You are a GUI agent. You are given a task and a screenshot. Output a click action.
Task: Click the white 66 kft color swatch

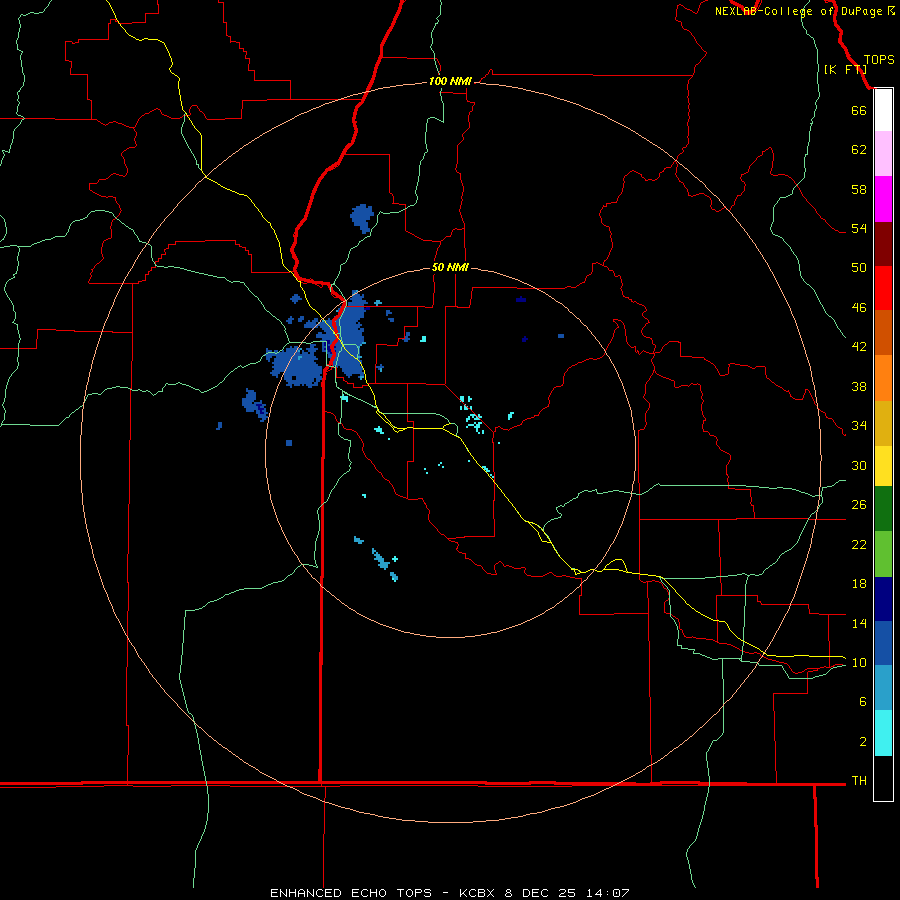click(883, 110)
